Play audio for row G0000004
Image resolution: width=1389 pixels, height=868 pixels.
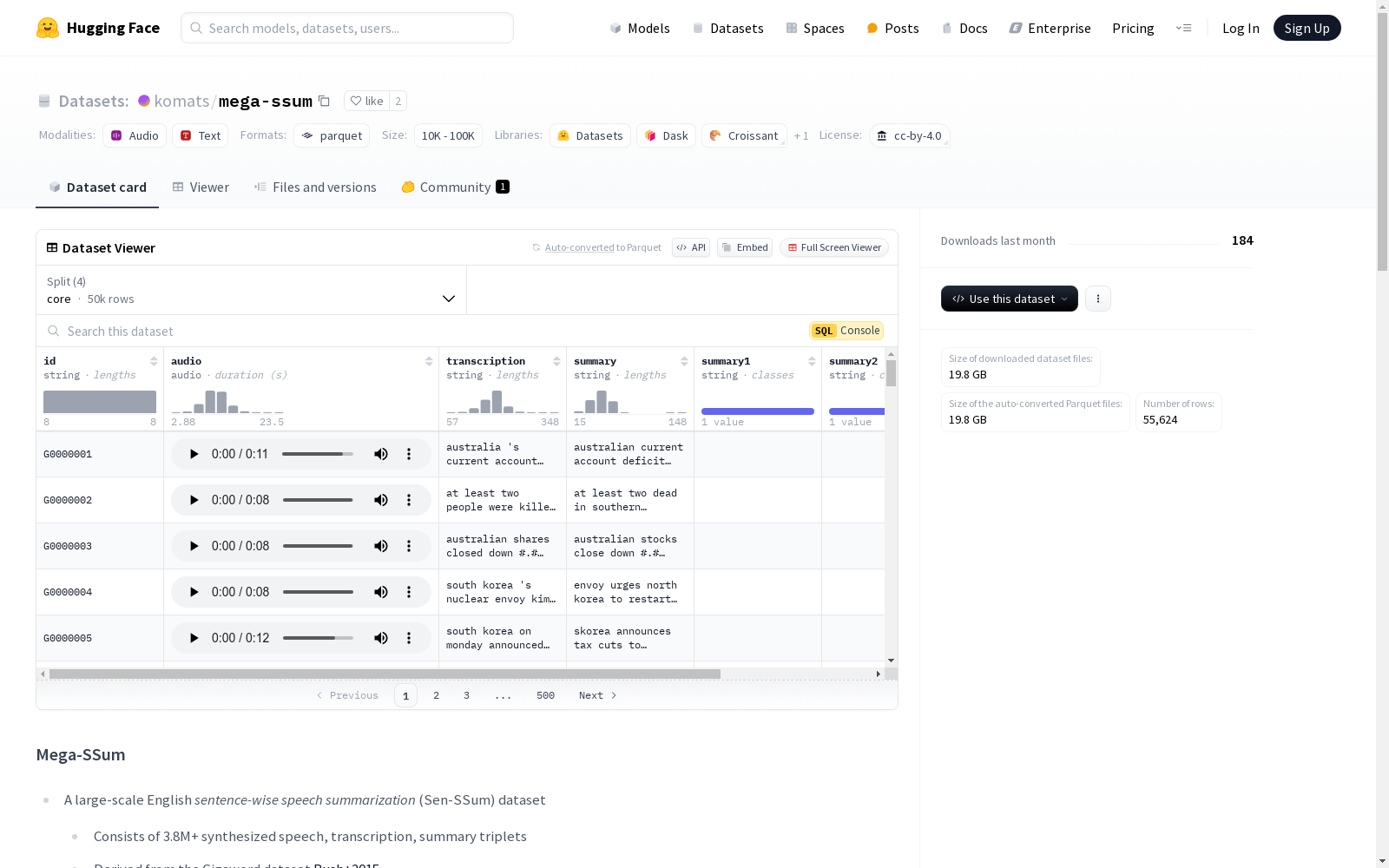point(194,592)
